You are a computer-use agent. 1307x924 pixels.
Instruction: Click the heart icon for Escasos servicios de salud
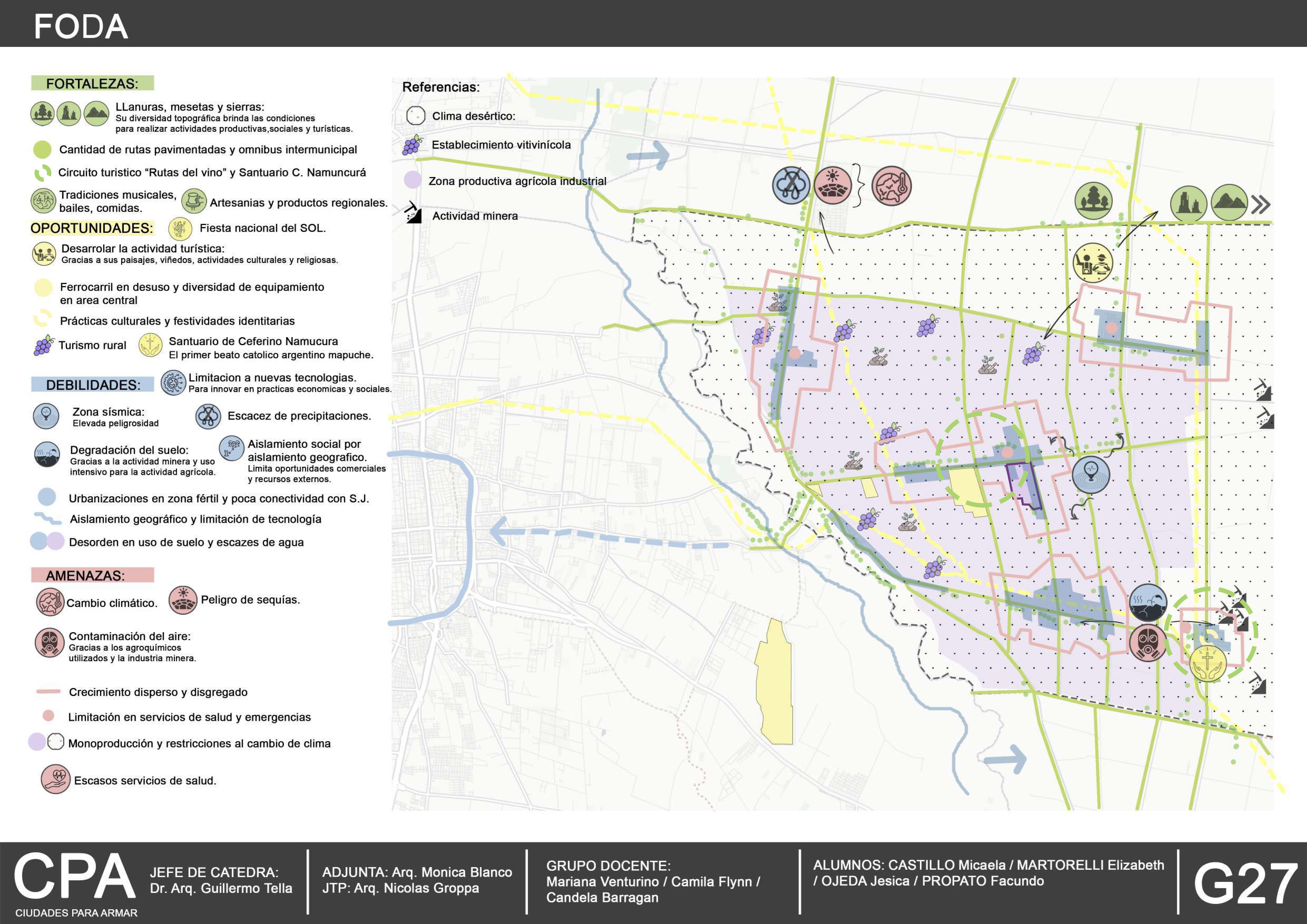click(x=55, y=779)
